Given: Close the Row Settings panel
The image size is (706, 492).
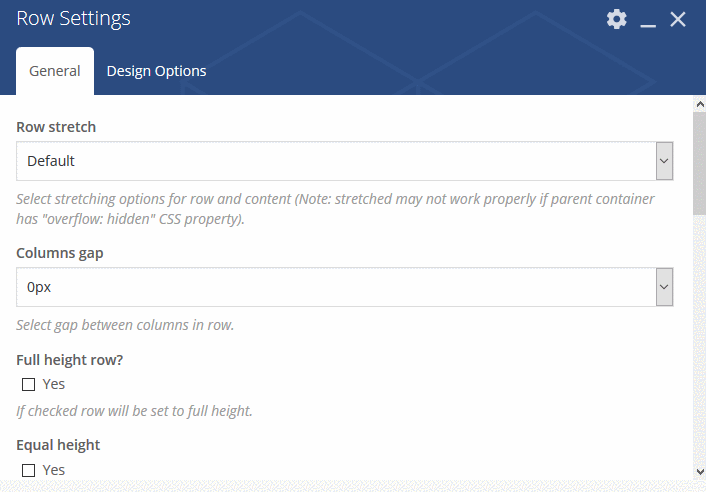Looking at the screenshot, I should pyautogui.click(x=678, y=19).
